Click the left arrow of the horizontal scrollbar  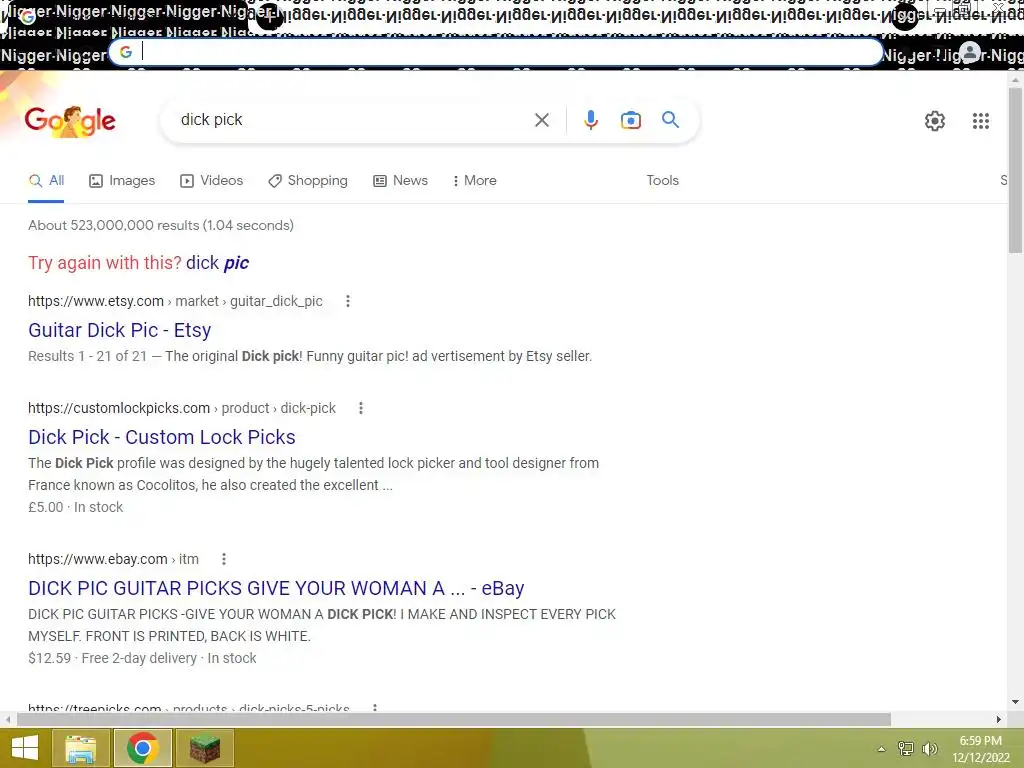(x=7, y=720)
